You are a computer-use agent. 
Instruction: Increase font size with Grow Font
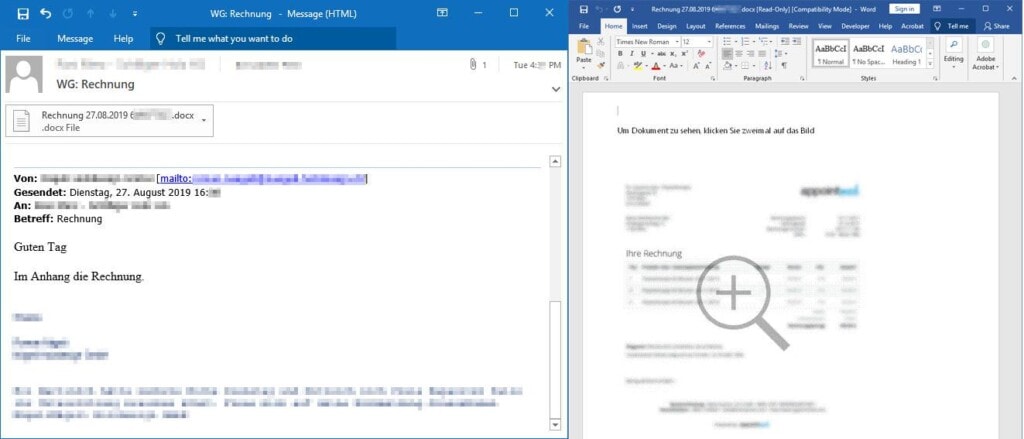(x=696, y=66)
